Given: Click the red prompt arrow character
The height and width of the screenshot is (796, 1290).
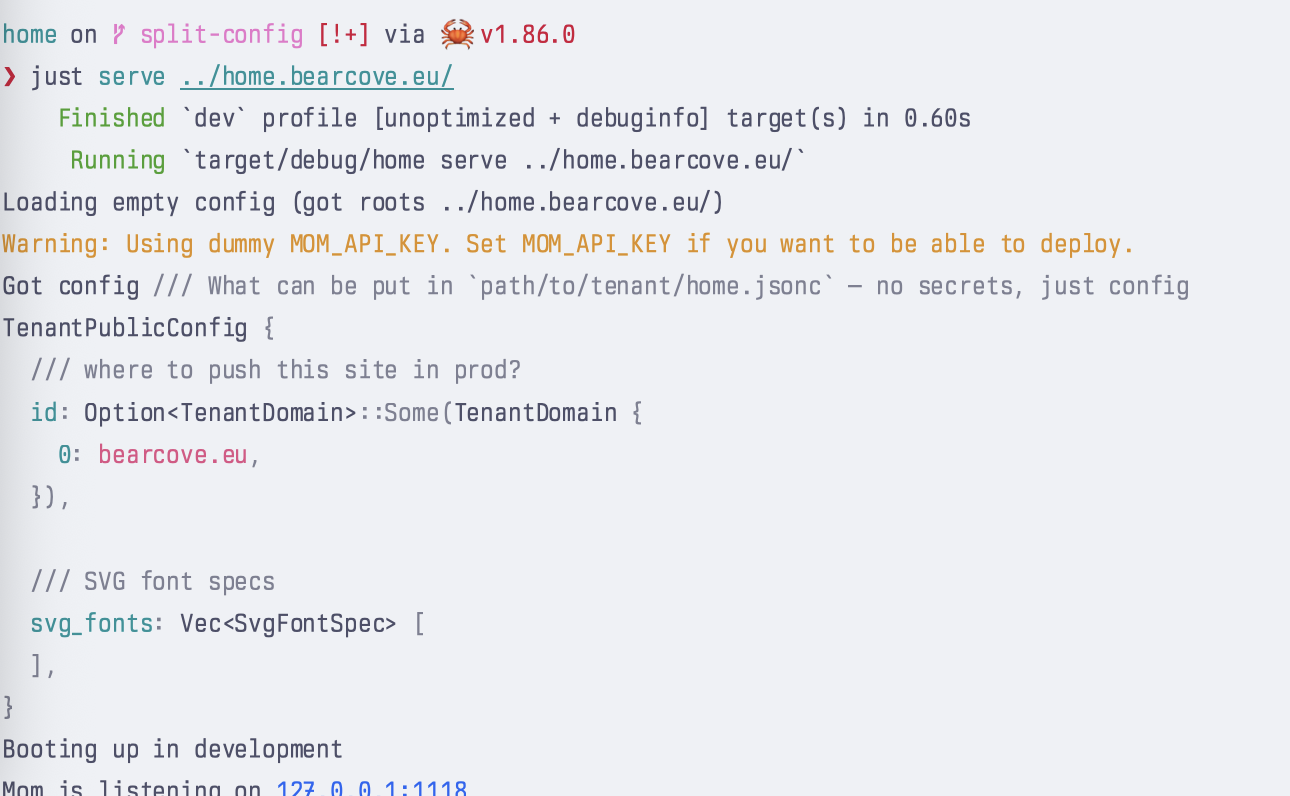Looking at the screenshot, I should point(10,77).
